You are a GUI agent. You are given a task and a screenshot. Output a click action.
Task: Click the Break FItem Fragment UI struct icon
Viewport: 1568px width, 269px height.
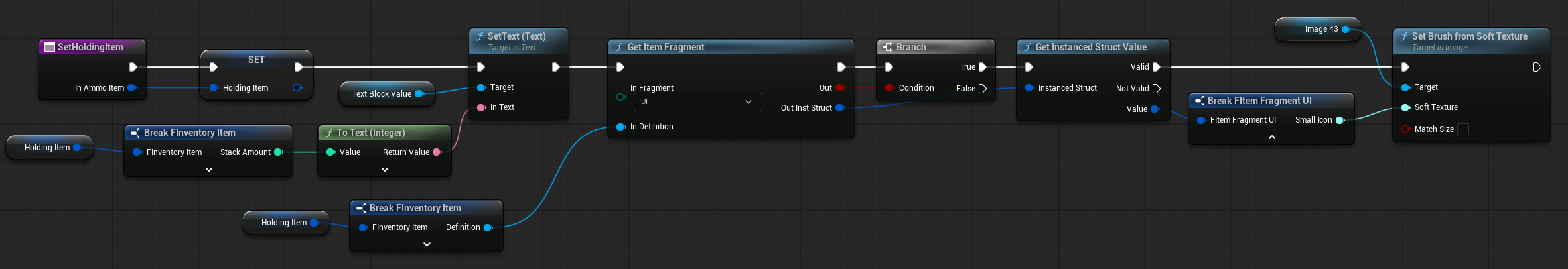point(1199,101)
